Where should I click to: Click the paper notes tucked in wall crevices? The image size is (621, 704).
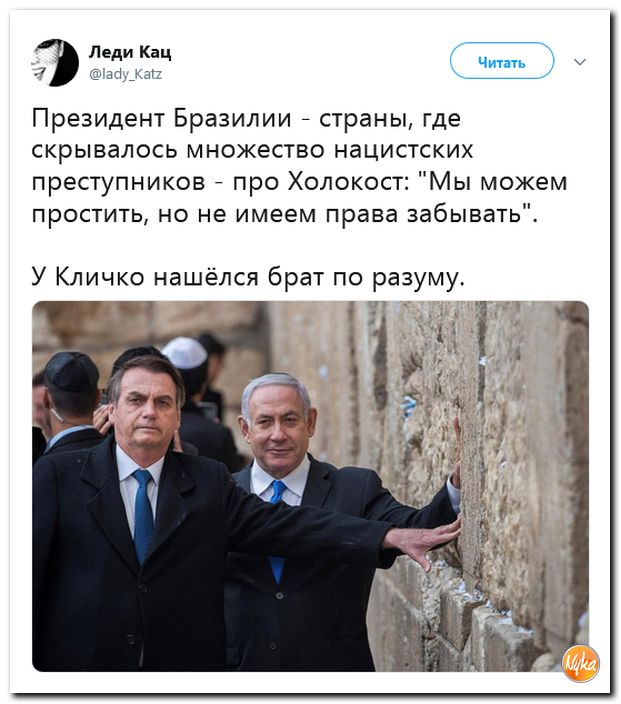point(410,406)
